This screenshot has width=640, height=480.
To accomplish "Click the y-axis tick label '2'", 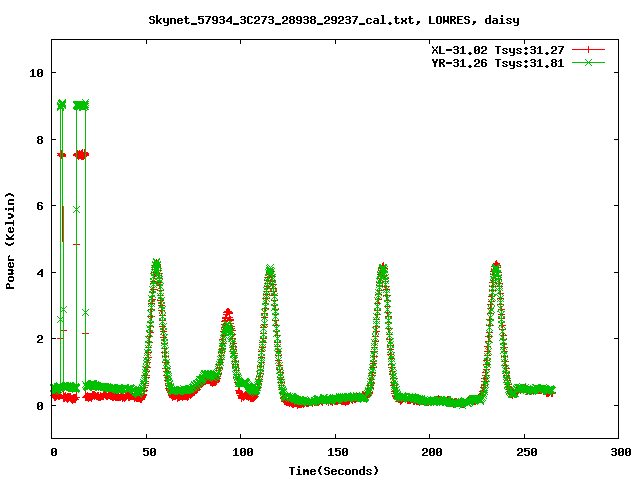I will (x=40, y=339).
